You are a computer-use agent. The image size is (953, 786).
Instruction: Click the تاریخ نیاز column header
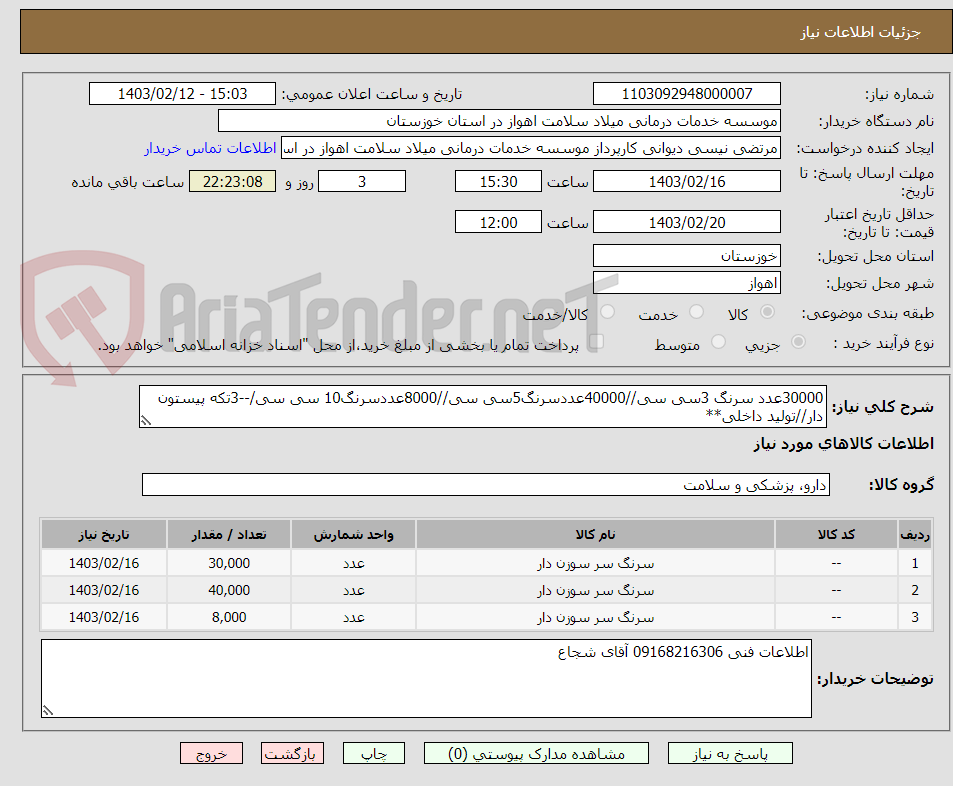(104, 535)
